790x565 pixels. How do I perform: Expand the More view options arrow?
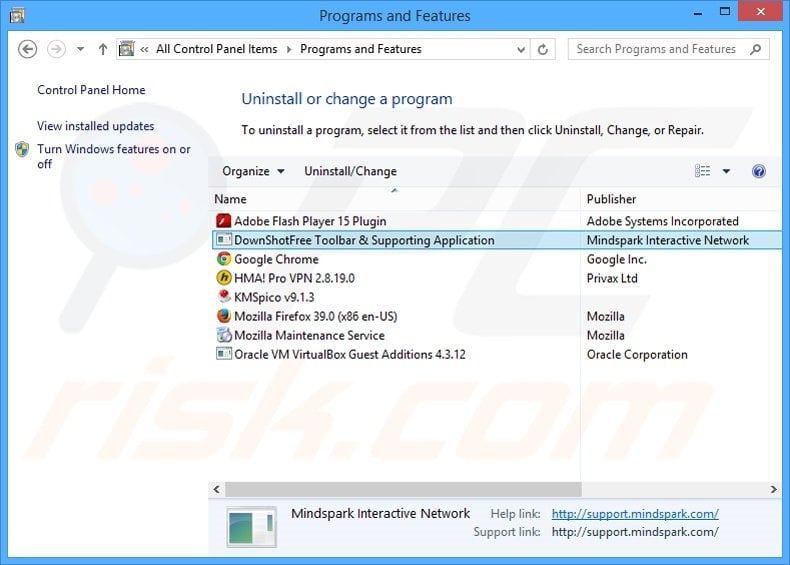[x=726, y=171]
